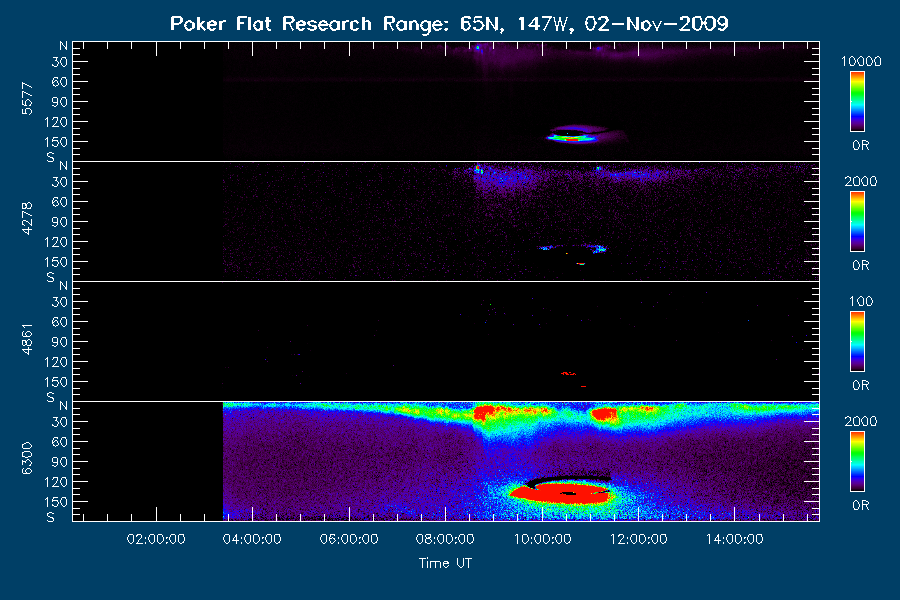
Task: Click the 150 tick label on the 5577 panel
Action: point(56,142)
